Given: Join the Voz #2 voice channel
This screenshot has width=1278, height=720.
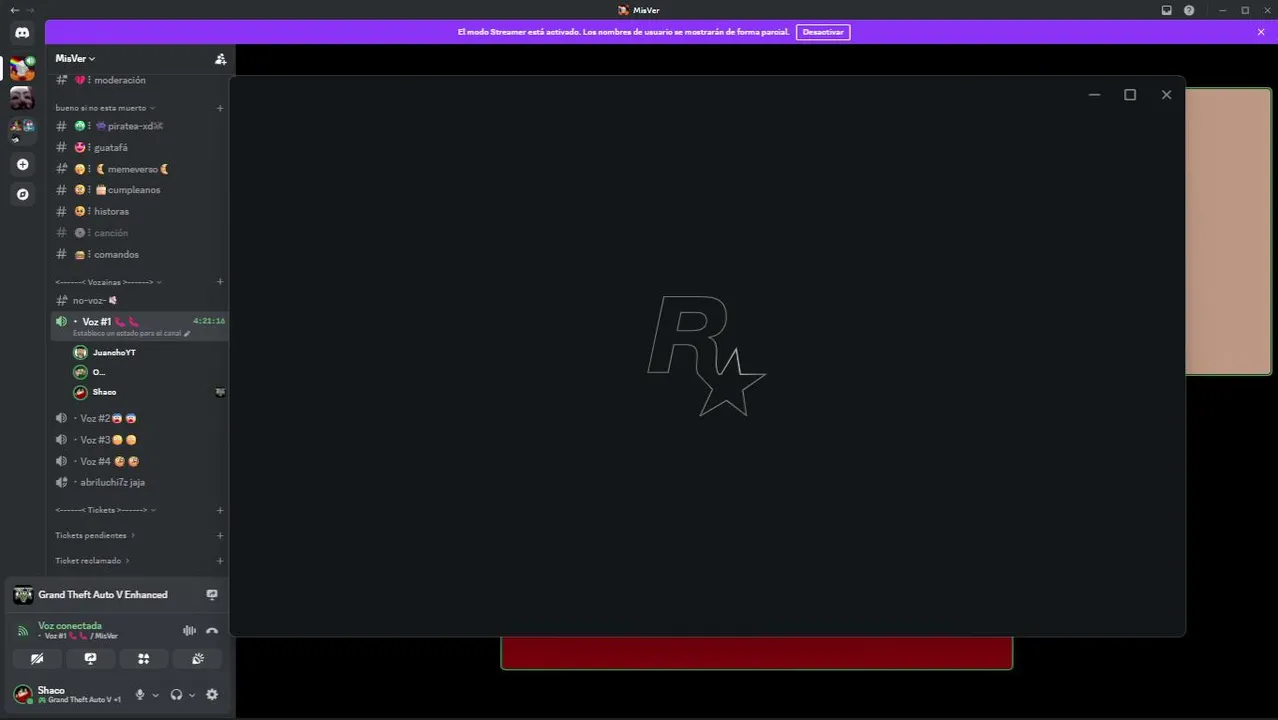Looking at the screenshot, I should [x=139, y=418].
